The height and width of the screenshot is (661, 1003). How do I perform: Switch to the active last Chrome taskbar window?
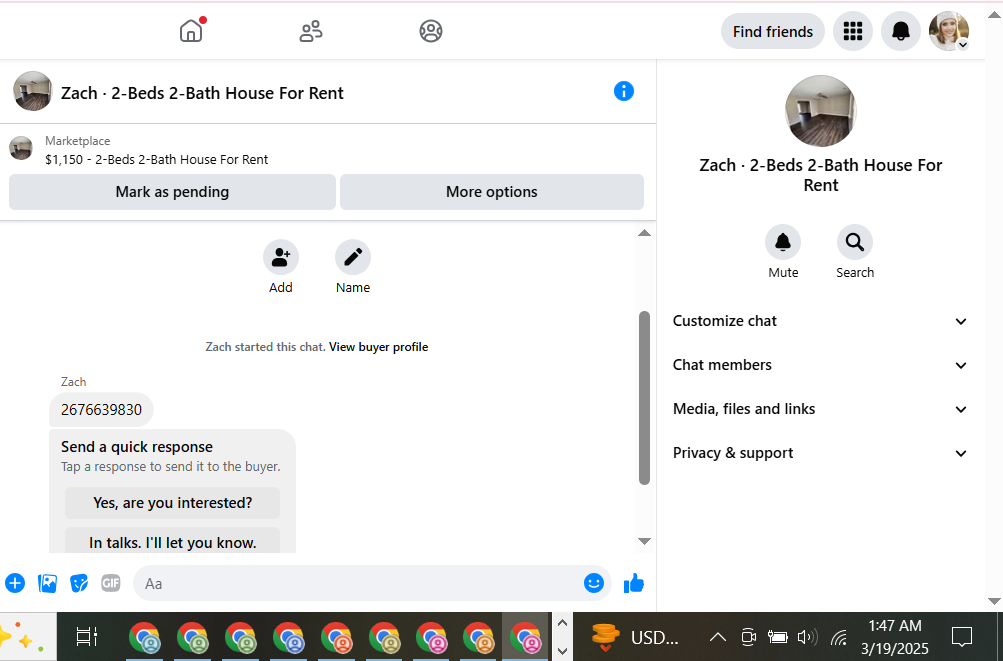(x=526, y=637)
